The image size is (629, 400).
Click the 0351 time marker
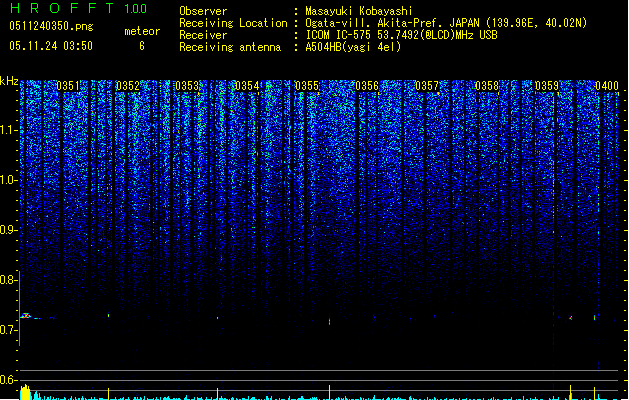click(x=68, y=86)
